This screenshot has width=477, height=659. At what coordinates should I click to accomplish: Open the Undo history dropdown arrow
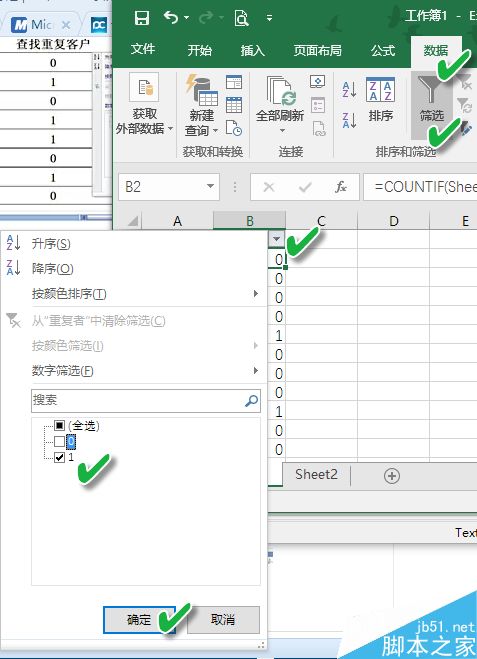186,18
